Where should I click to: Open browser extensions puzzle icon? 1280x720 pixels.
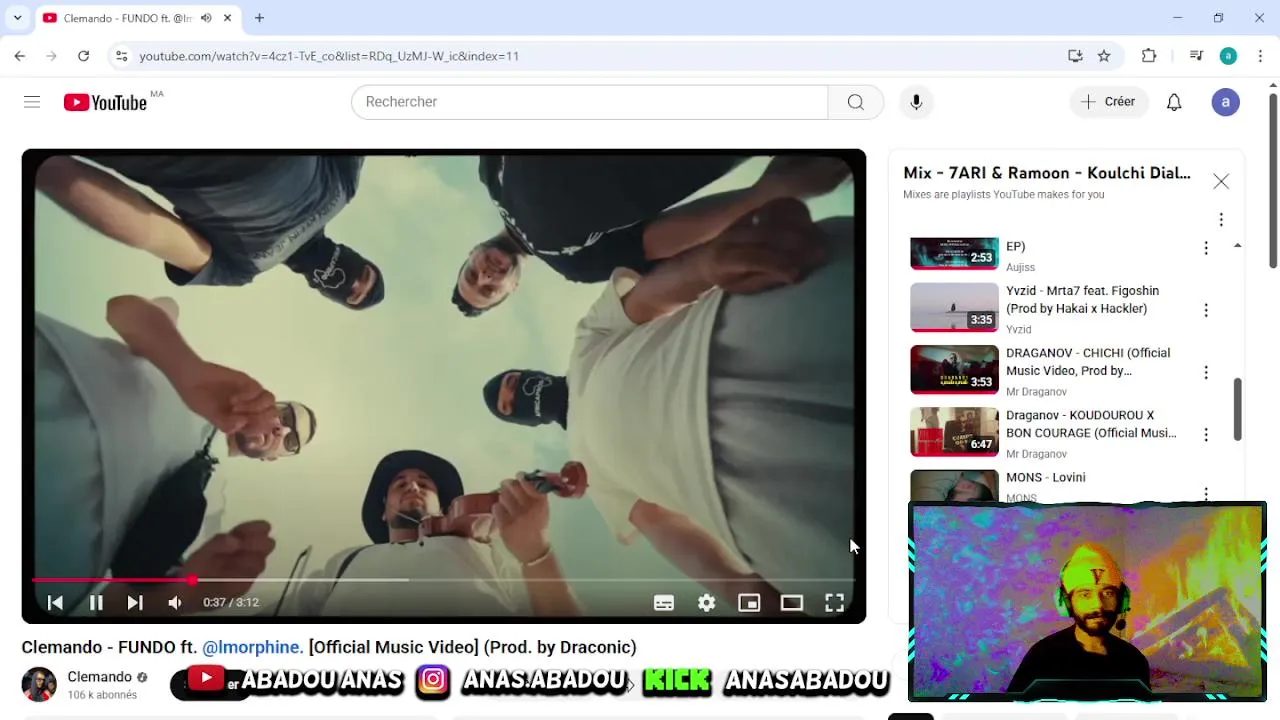(x=1149, y=56)
